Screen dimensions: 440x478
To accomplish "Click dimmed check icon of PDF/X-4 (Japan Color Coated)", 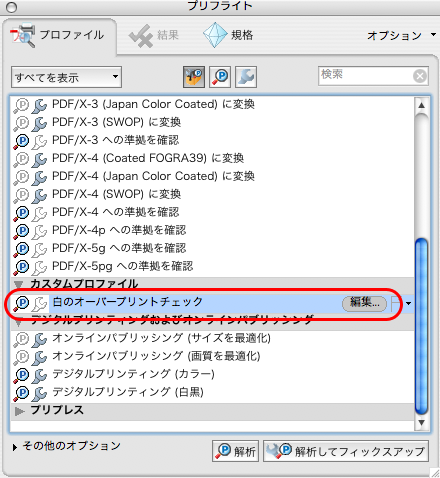I will tap(21, 177).
